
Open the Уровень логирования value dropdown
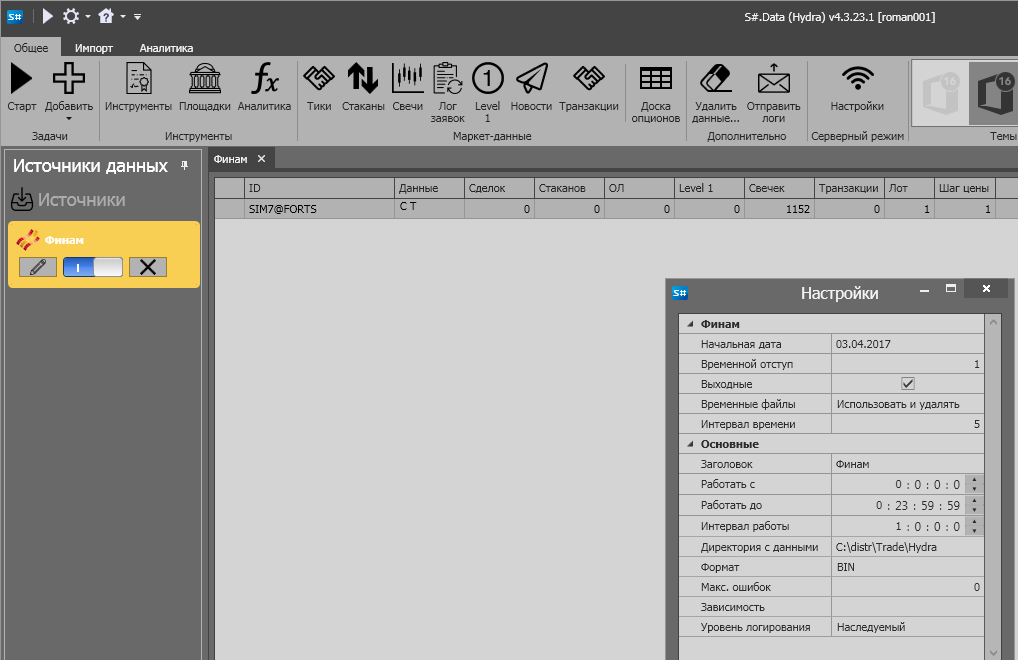click(908, 627)
